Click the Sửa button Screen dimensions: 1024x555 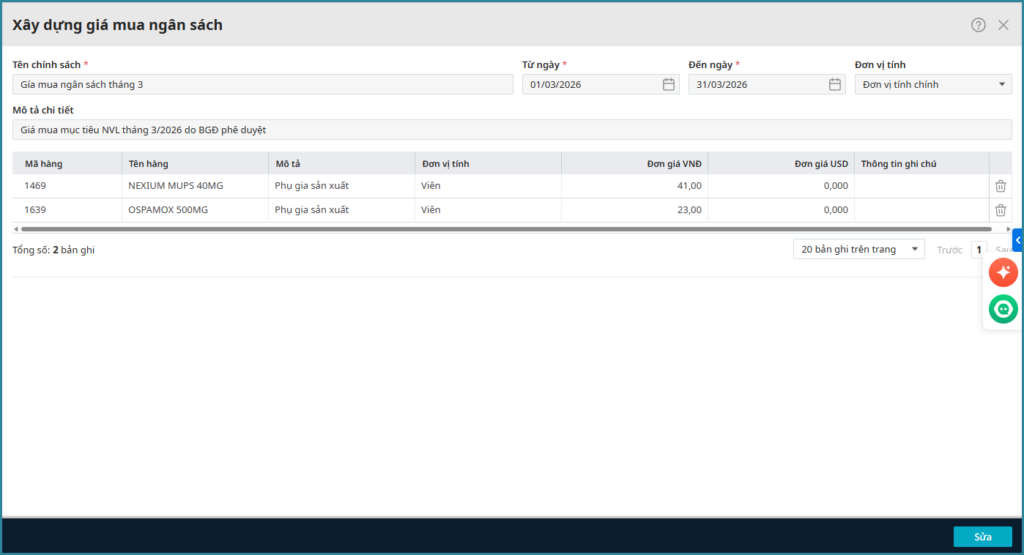point(982,537)
